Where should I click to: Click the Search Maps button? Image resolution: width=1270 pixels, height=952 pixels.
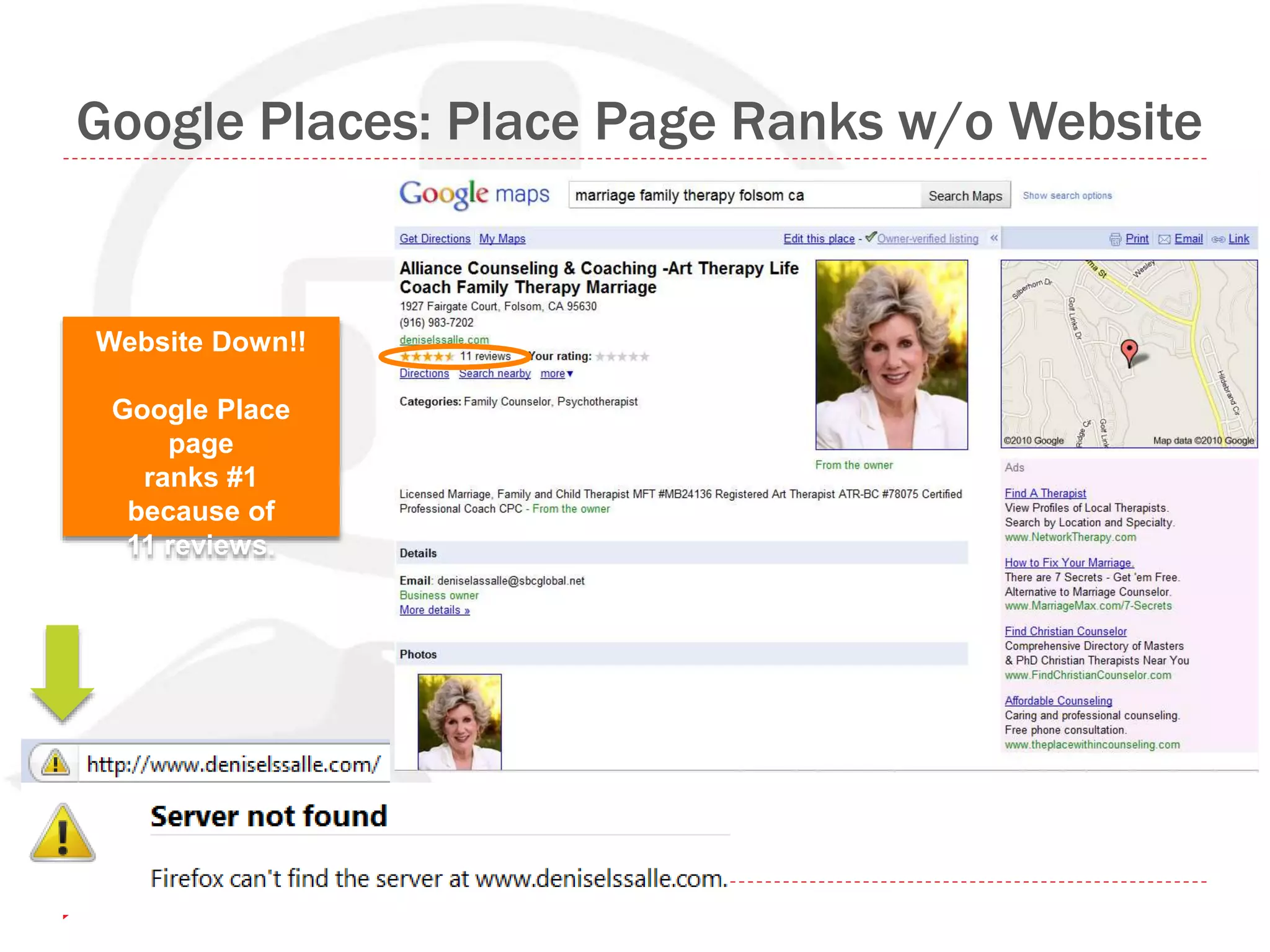tap(965, 196)
